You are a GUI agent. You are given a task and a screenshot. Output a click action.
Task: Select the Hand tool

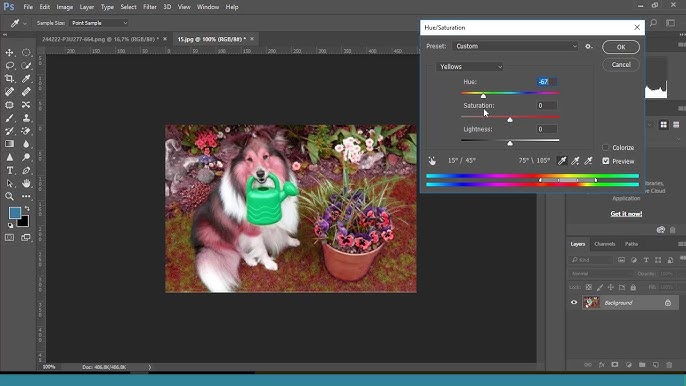(x=26, y=183)
